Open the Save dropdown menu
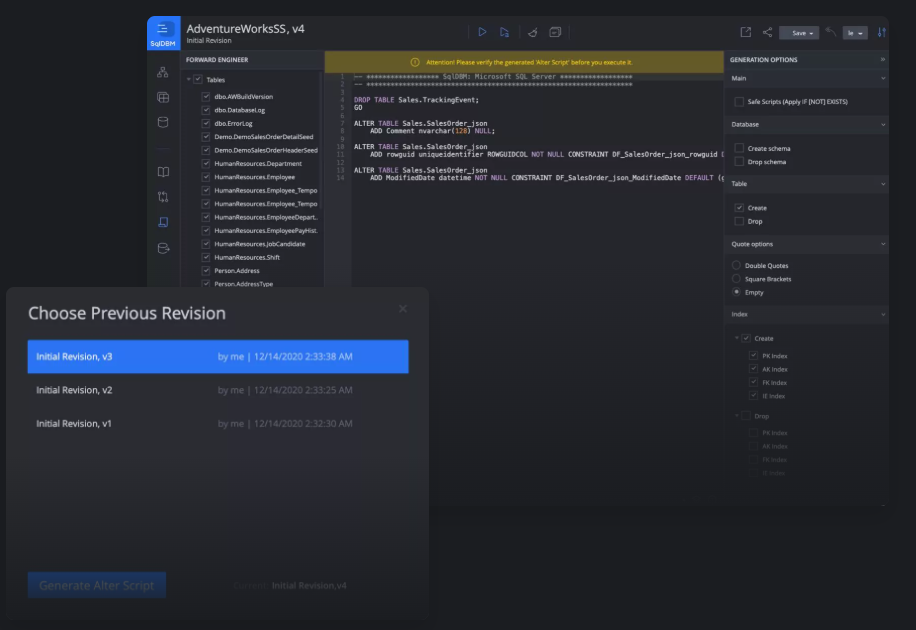Screen dimensions: 916x630 [812, 32]
